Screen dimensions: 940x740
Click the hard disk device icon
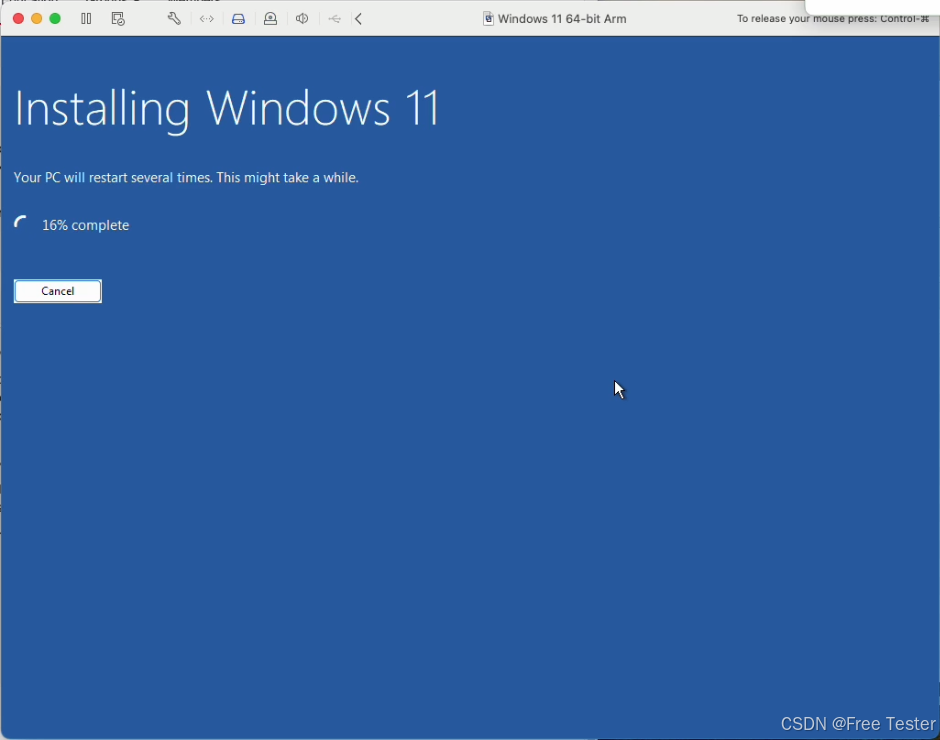239,19
